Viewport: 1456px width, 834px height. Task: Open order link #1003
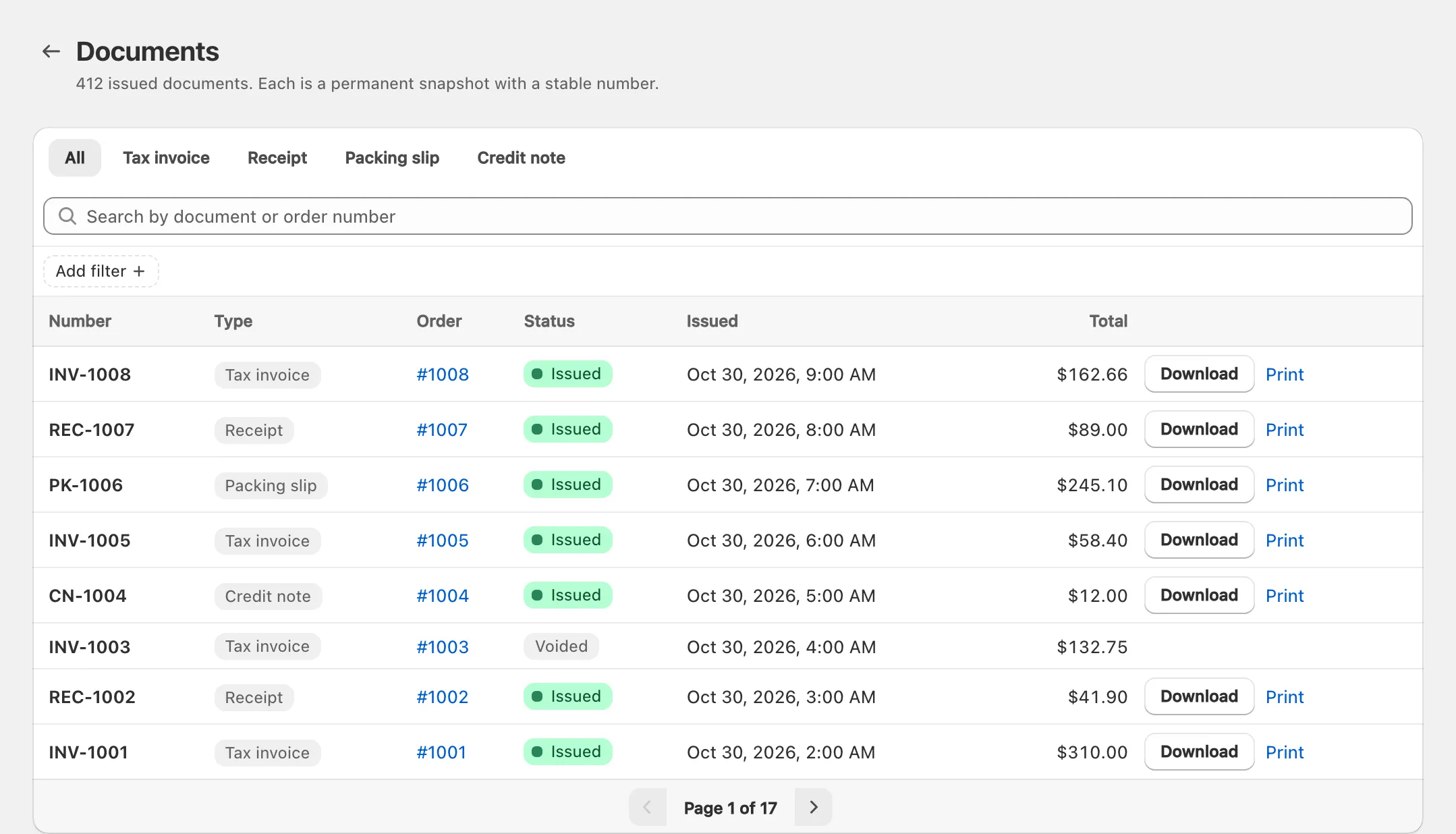coord(443,647)
